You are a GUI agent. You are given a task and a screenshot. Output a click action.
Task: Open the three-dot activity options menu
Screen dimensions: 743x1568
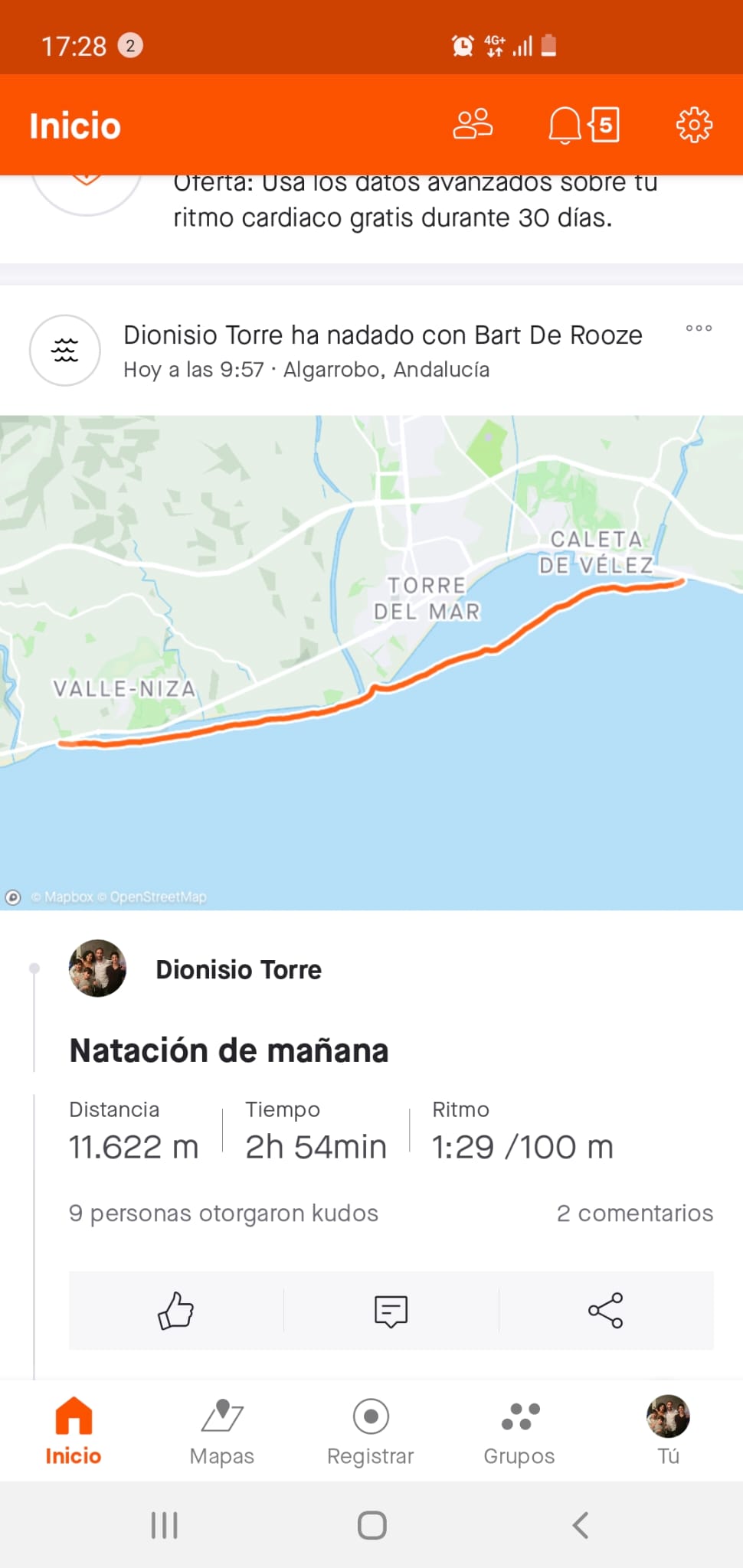[x=699, y=328]
